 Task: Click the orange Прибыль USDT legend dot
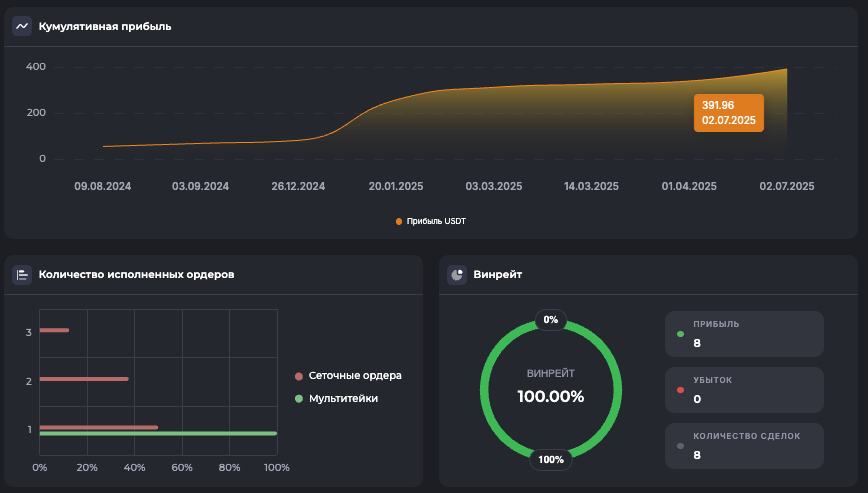point(399,221)
